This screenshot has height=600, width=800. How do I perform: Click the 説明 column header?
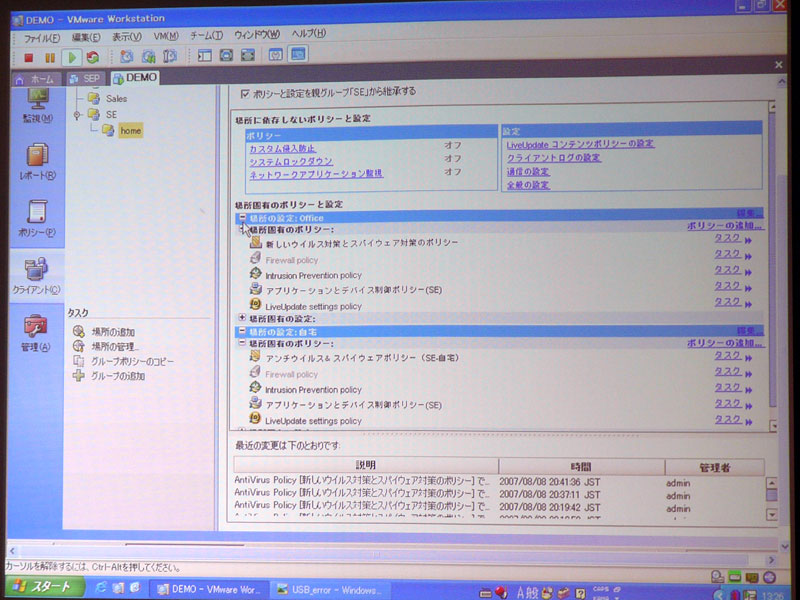tap(365, 465)
